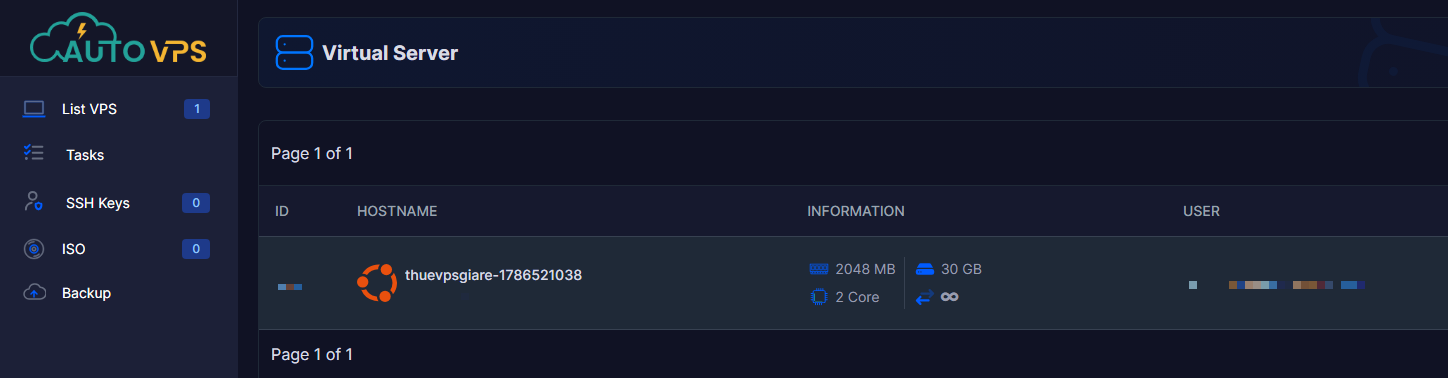The height and width of the screenshot is (378, 1448).
Task: Click the server icon beside Virtual Server title
Action: pyautogui.click(x=294, y=52)
